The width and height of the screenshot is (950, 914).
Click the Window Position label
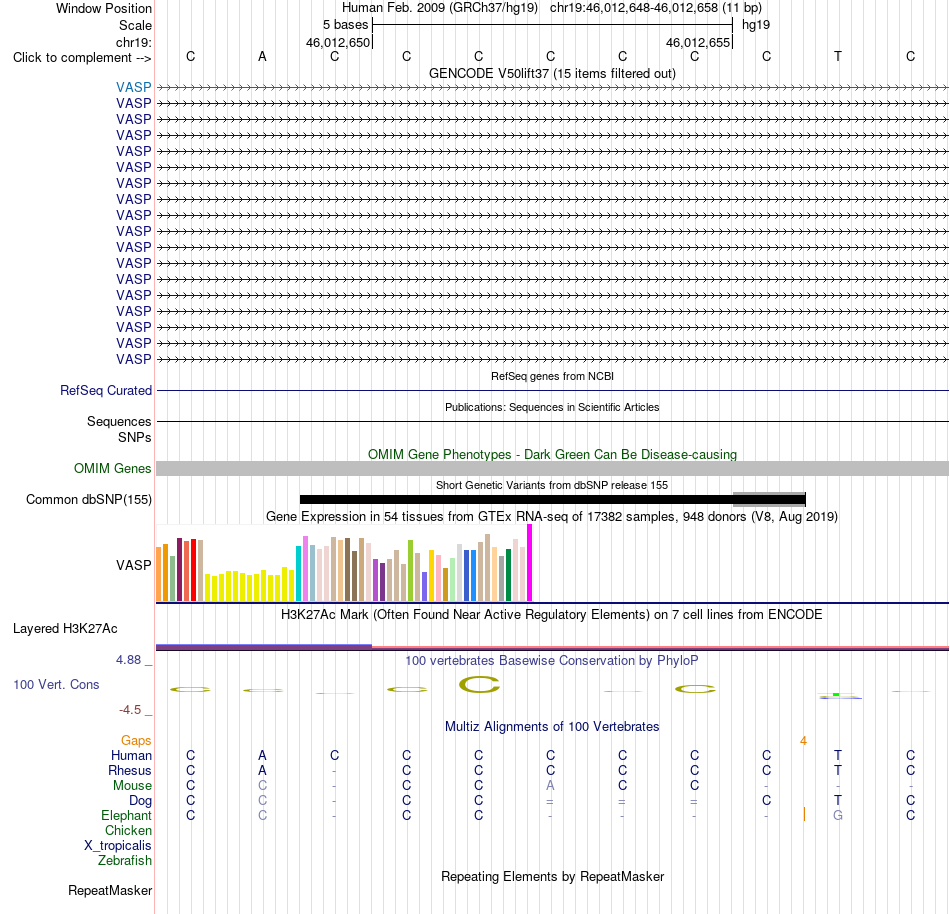tap(104, 8)
